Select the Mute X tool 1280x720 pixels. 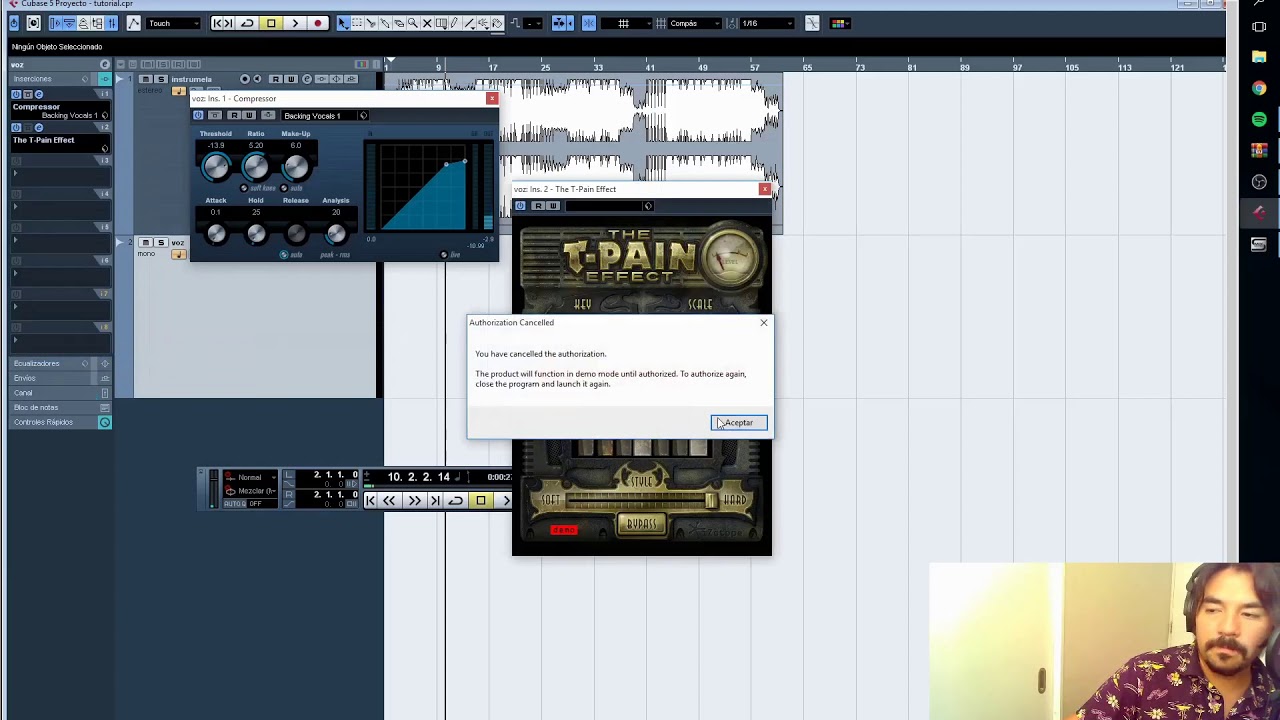point(427,23)
